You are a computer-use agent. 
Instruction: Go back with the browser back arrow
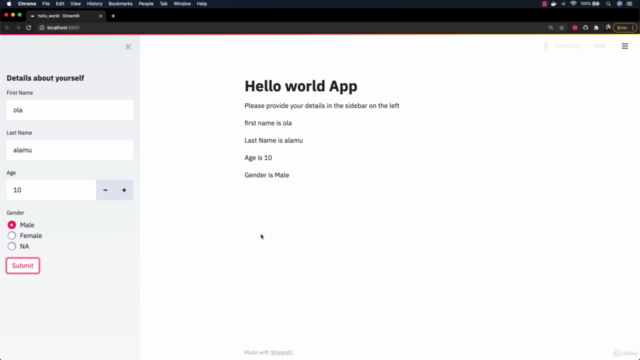pyautogui.click(x=7, y=28)
